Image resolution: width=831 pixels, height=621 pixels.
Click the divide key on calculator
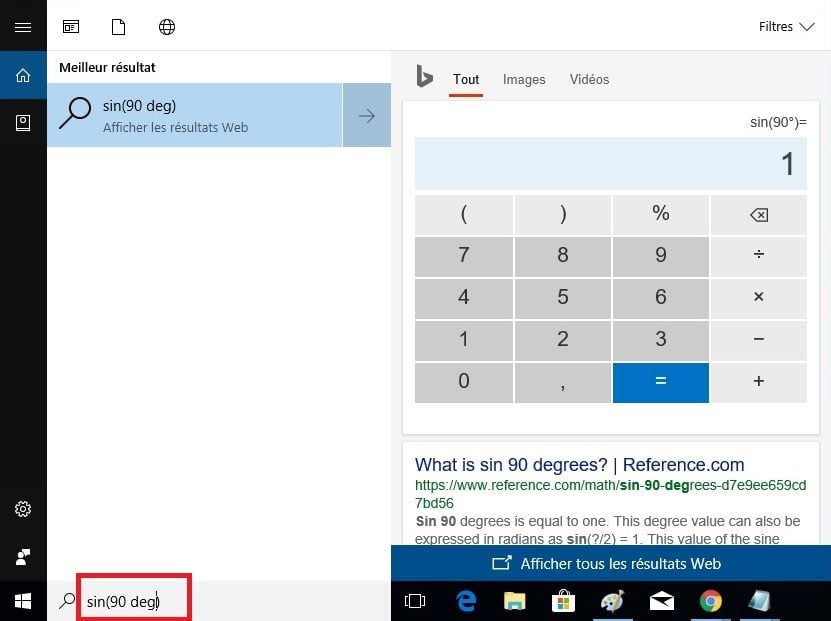point(759,256)
